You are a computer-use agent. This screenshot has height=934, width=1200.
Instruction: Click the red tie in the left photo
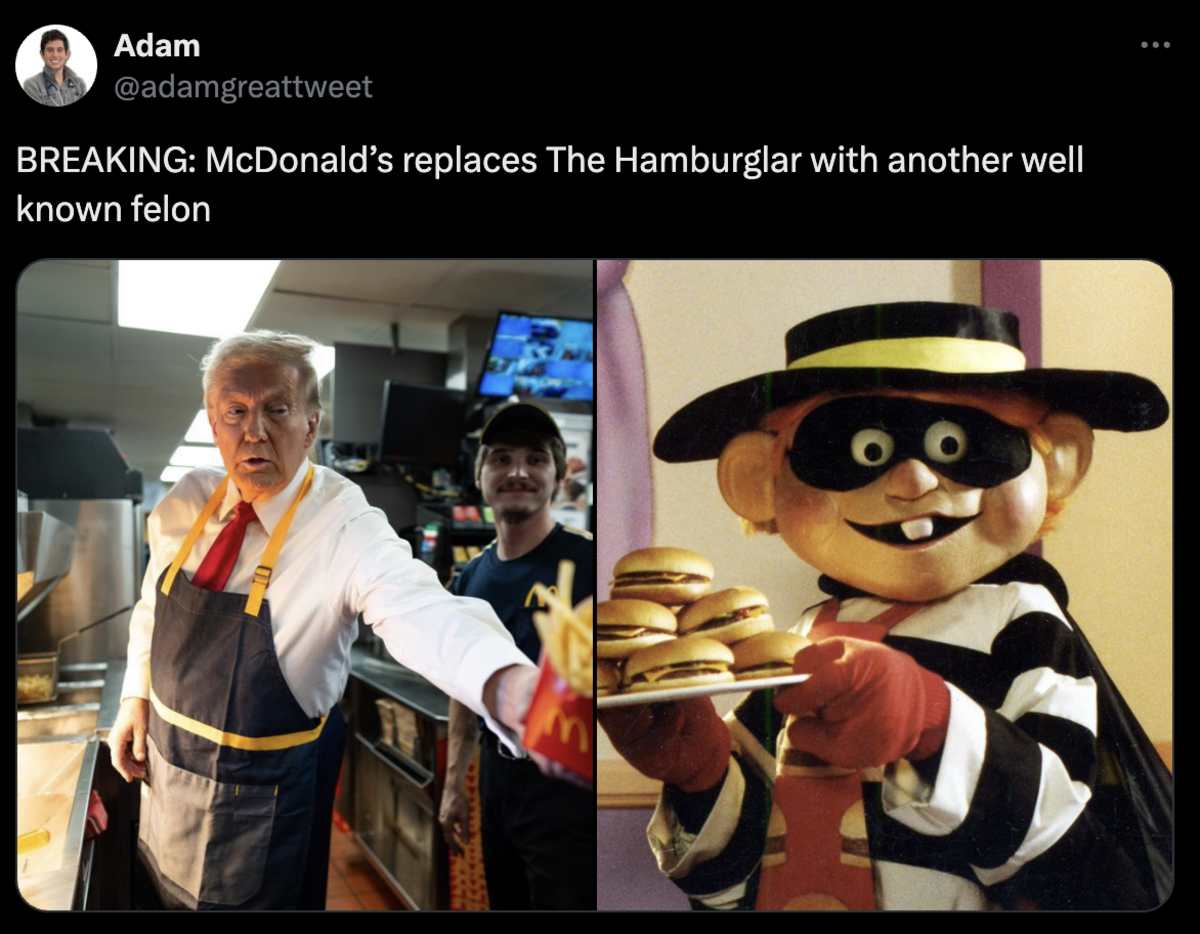227,547
